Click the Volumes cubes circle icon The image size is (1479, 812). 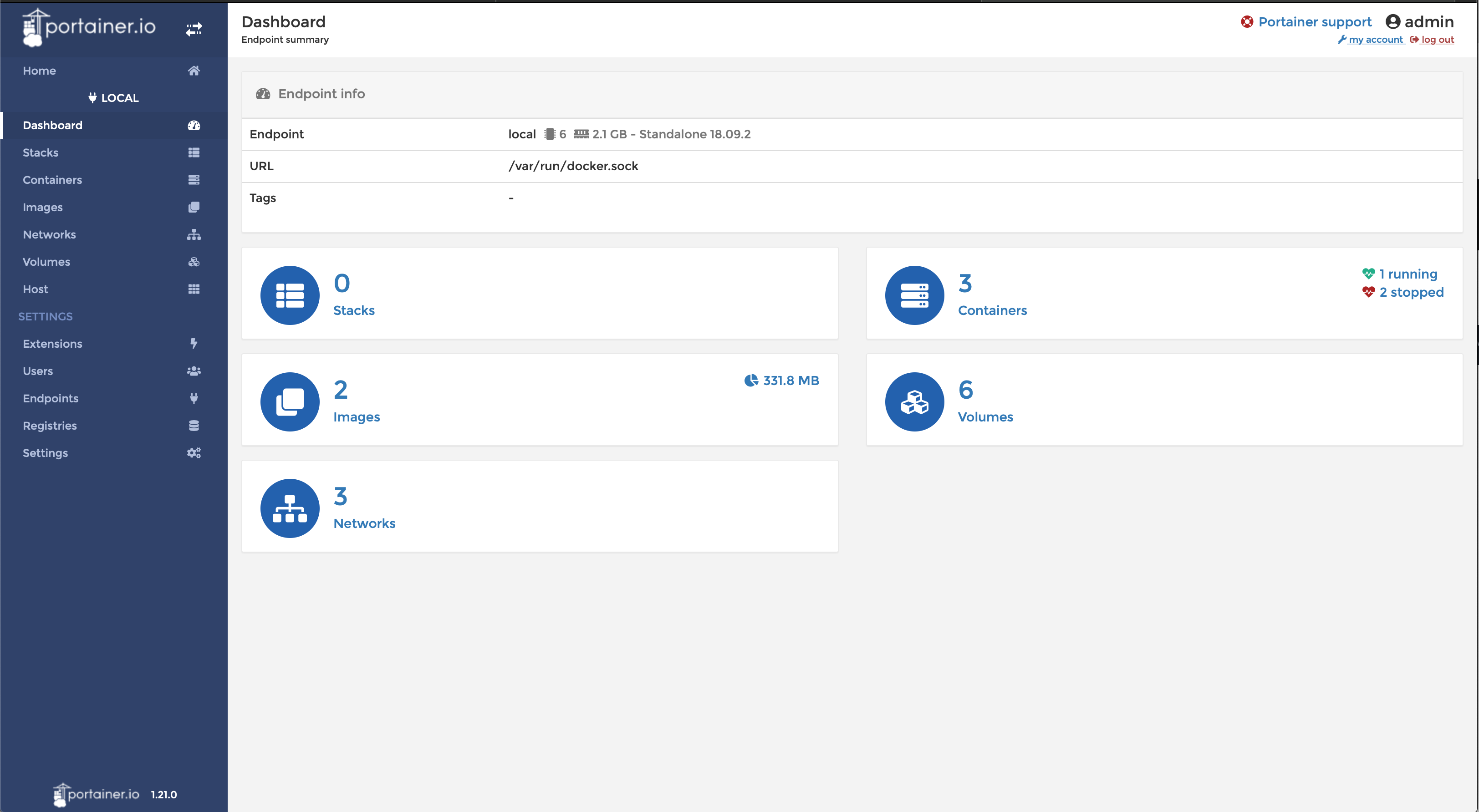[x=914, y=402]
